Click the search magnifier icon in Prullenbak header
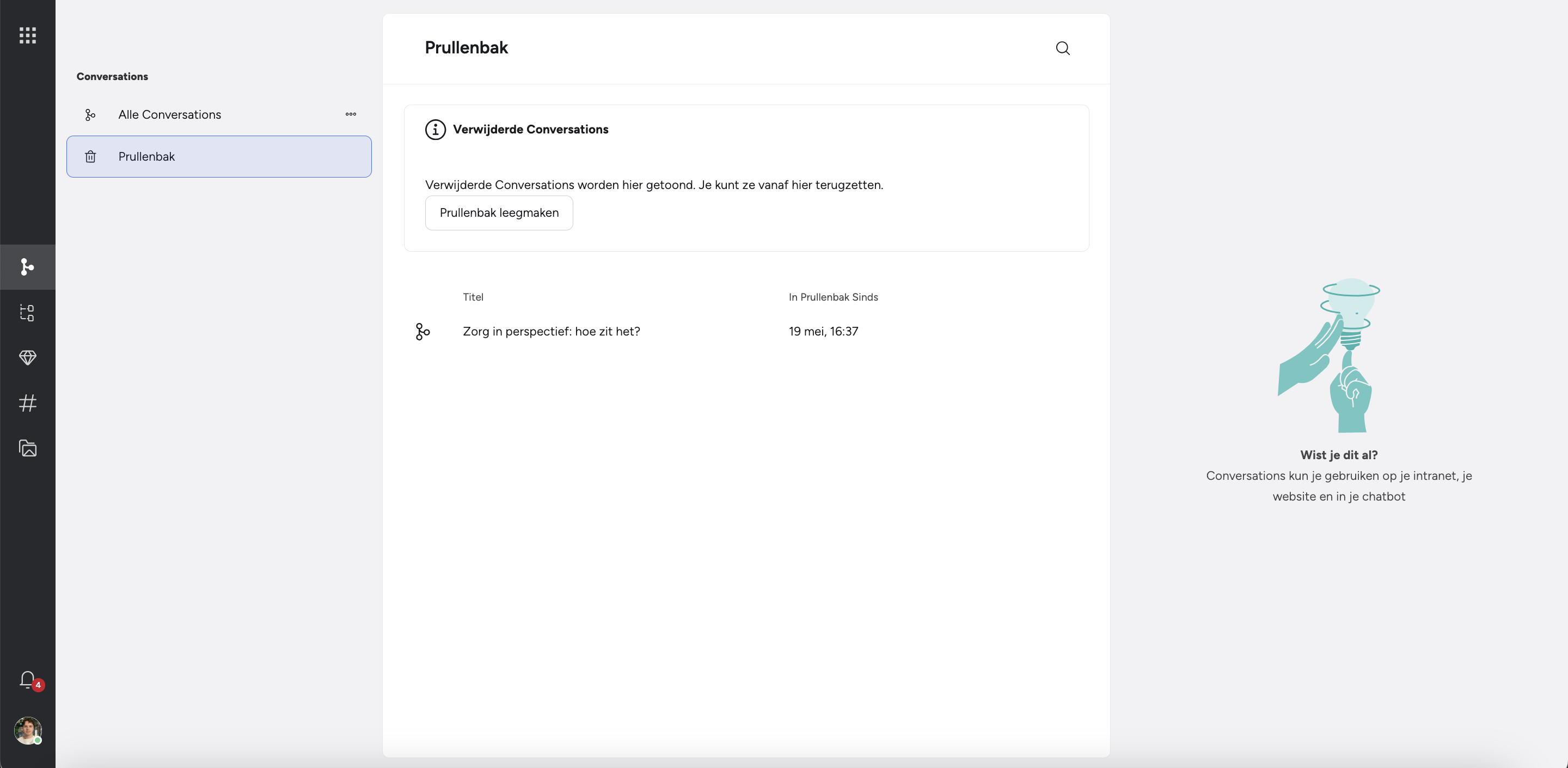 tap(1062, 48)
